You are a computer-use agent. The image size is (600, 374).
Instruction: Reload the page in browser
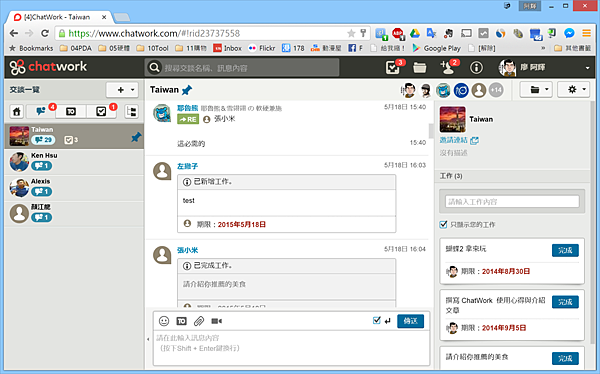click(x=45, y=33)
